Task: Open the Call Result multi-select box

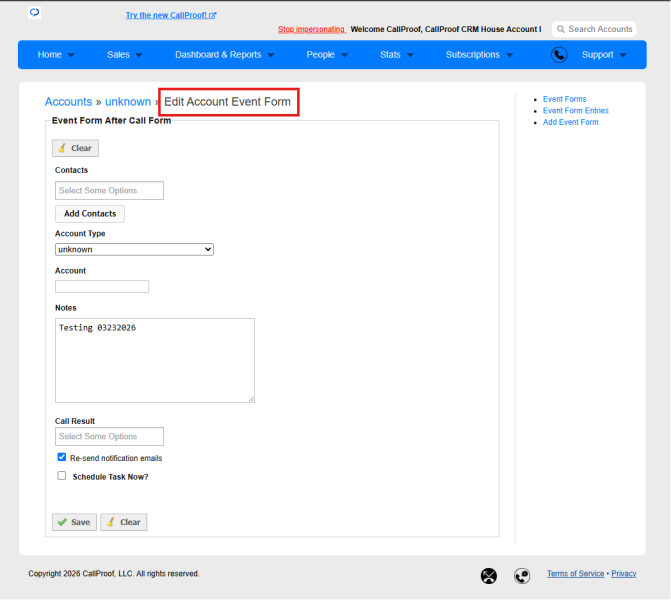Action: 109,437
